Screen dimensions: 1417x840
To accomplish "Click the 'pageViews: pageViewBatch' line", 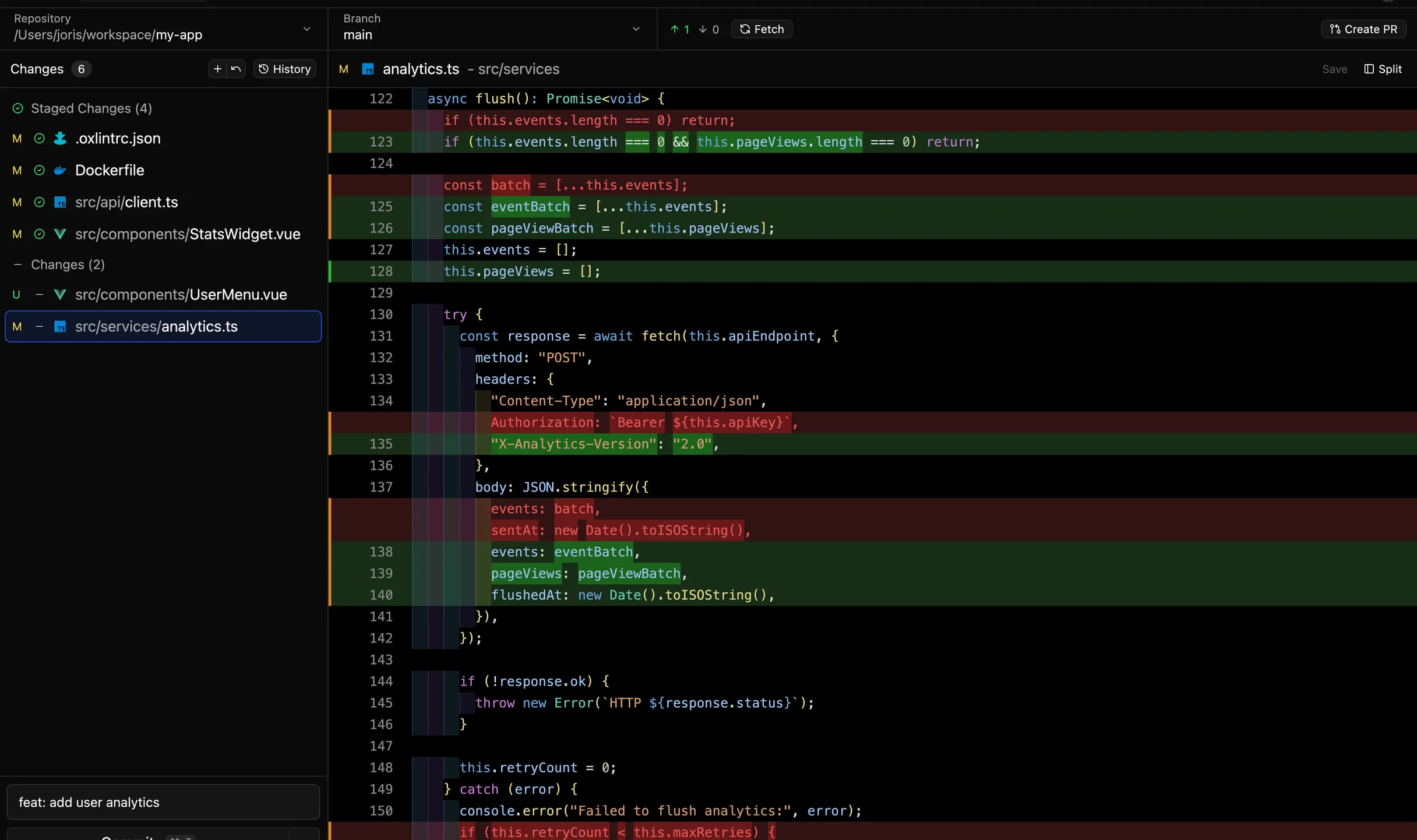I will point(873,573).
